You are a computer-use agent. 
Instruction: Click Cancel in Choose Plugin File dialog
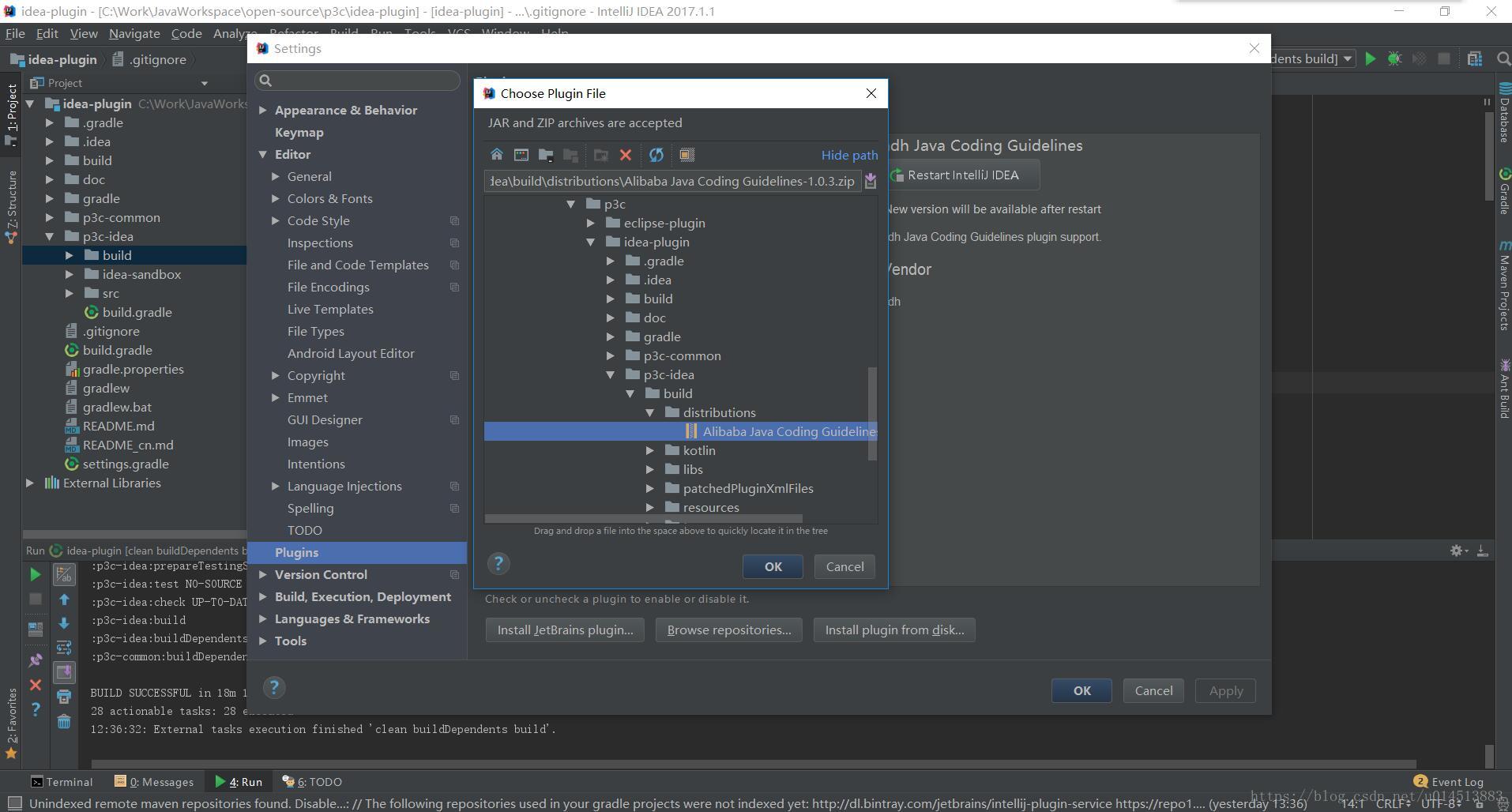(844, 566)
